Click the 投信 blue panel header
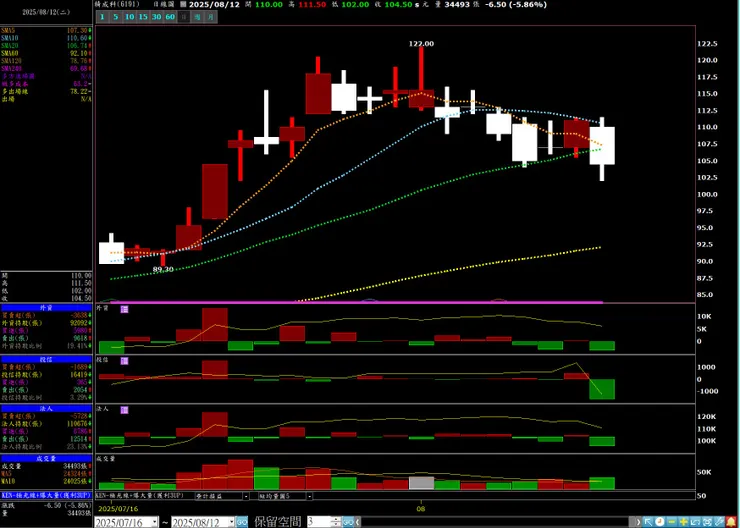 [x=46, y=360]
